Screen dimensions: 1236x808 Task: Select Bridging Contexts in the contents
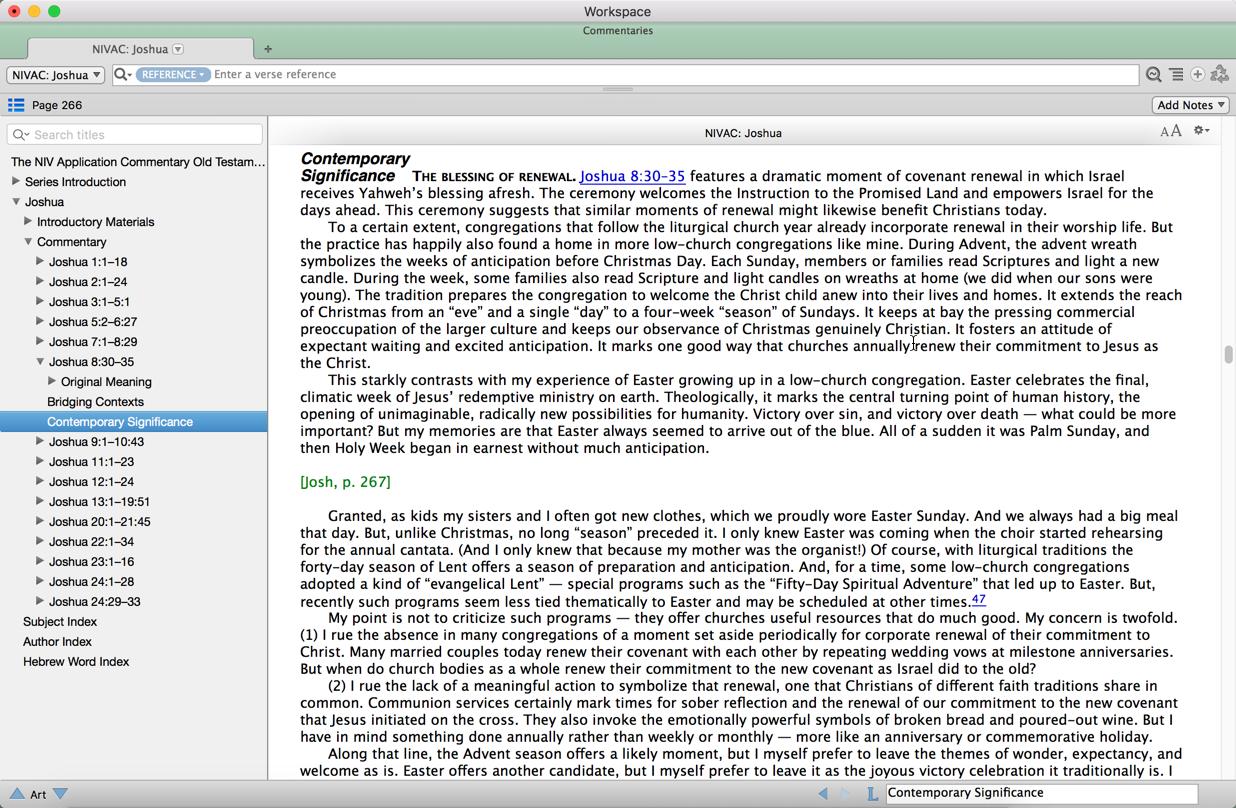click(x=95, y=402)
